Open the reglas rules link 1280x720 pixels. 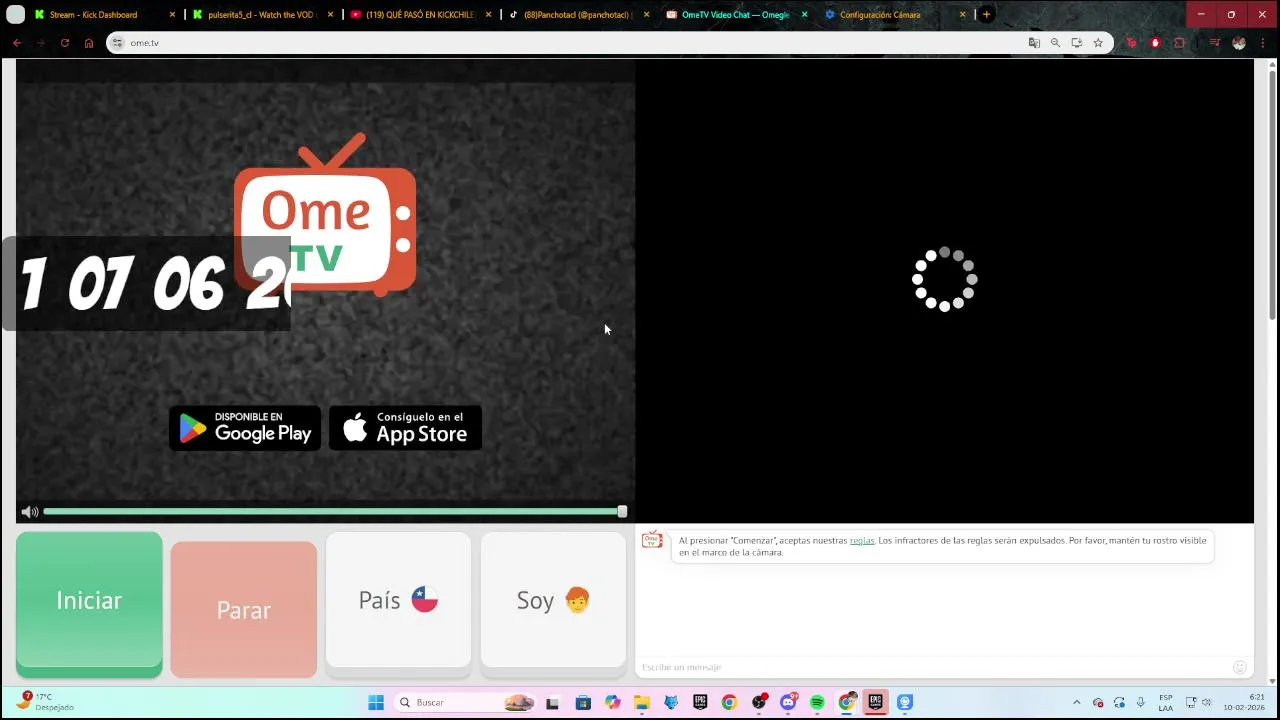click(862, 540)
